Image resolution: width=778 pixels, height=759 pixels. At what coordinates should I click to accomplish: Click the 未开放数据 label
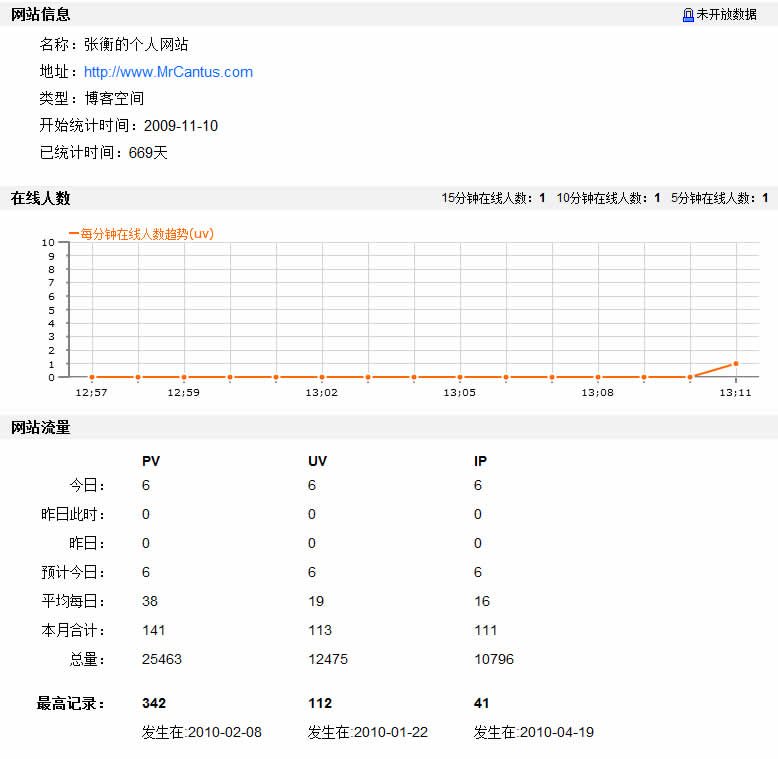[x=726, y=15]
